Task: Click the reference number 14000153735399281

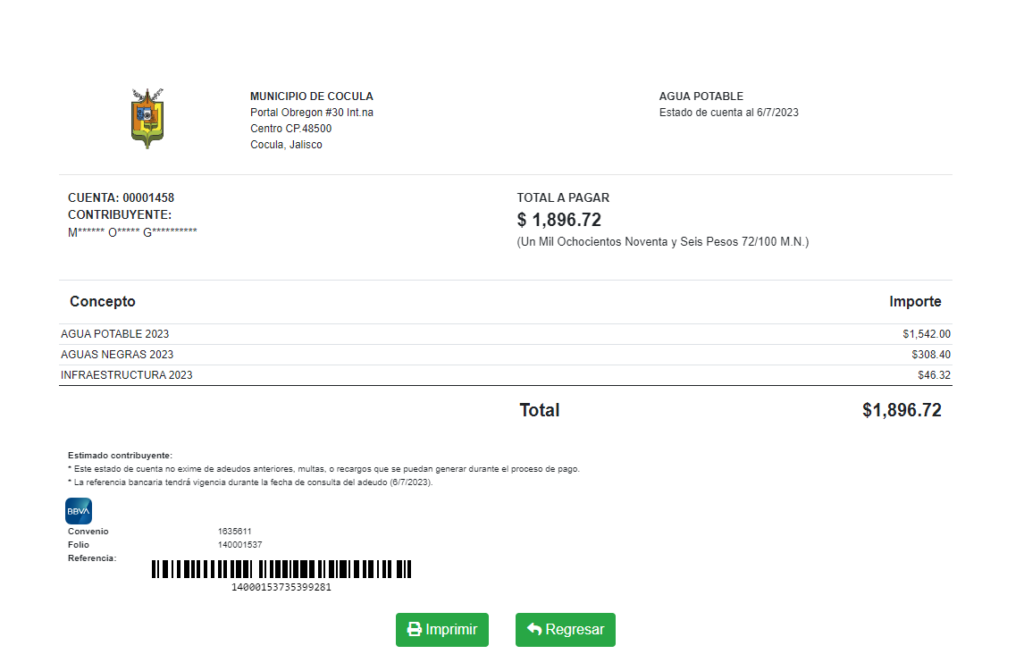Action: click(x=281, y=587)
